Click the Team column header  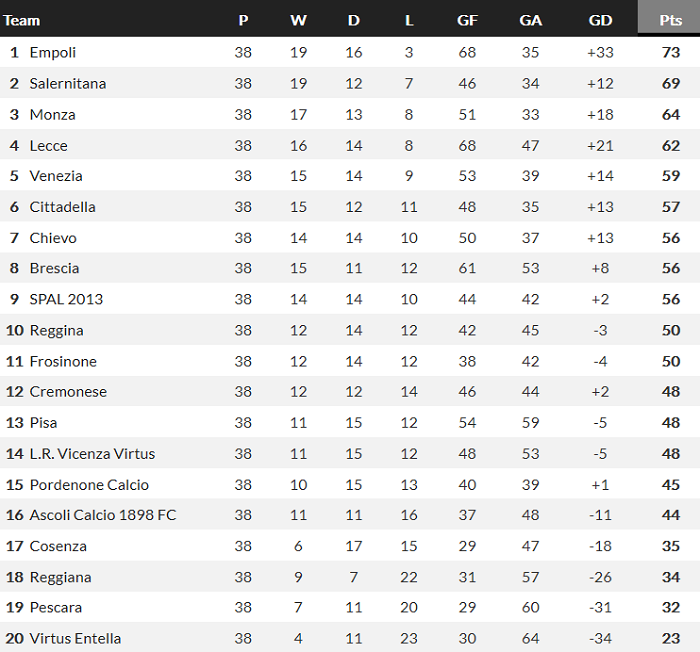point(22,20)
